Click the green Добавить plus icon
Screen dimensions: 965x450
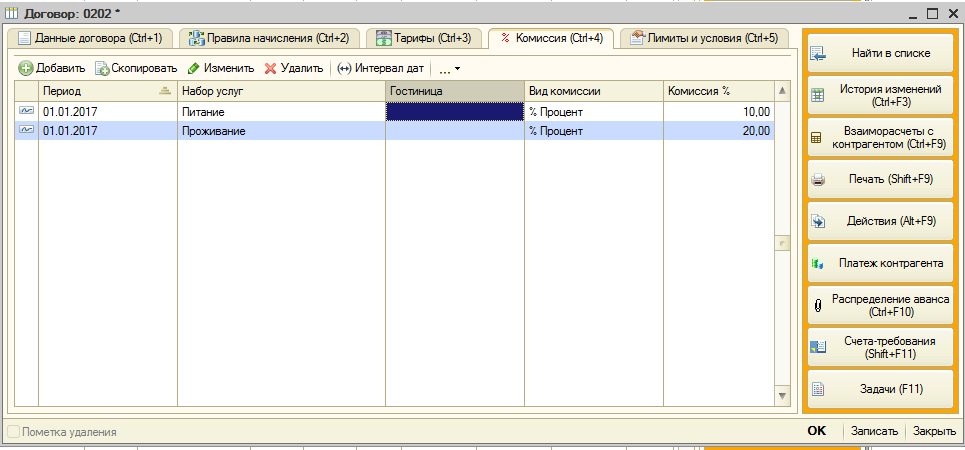[x=26, y=68]
